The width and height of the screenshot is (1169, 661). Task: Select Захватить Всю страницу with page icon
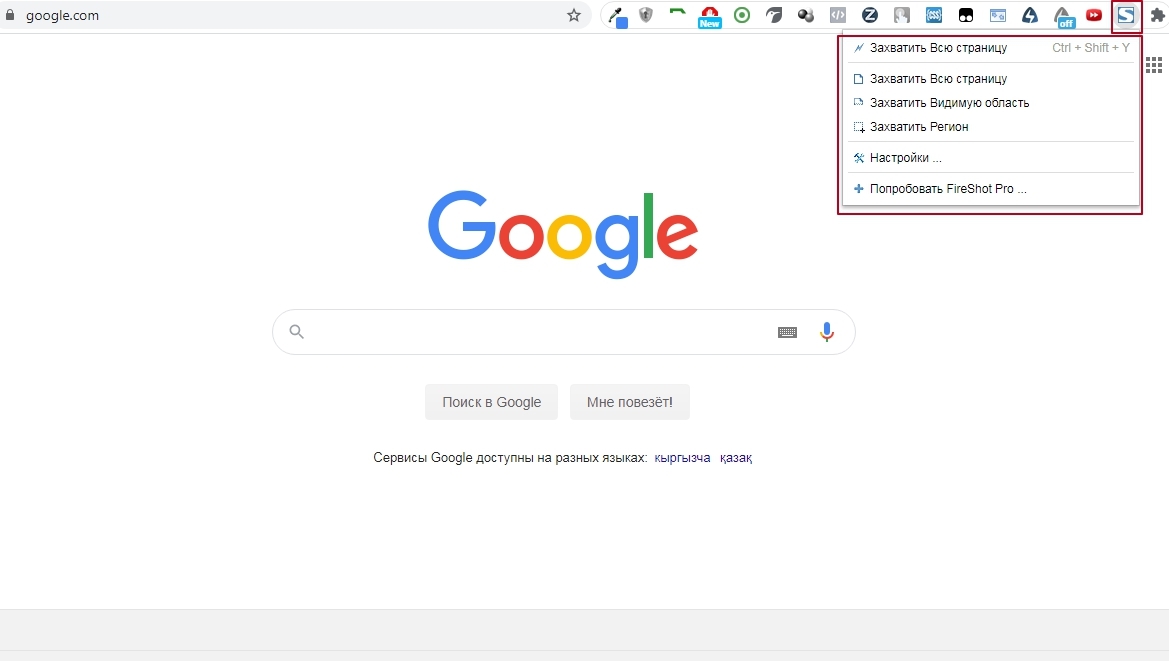[990, 79]
